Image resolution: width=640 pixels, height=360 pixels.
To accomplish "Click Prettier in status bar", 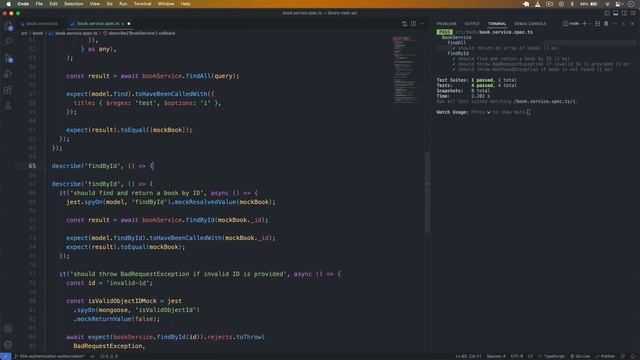I will pyautogui.click(x=605, y=356).
